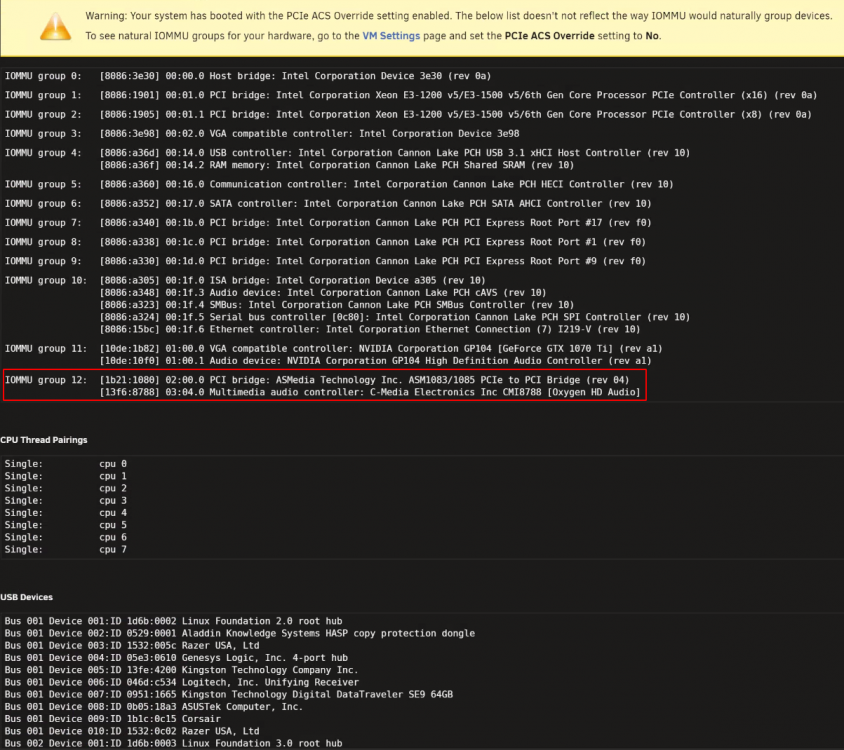Select the IOMMU group 3 VGA compatible controller line
Image resolution: width=844 pixels, height=750 pixels.
[262, 134]
